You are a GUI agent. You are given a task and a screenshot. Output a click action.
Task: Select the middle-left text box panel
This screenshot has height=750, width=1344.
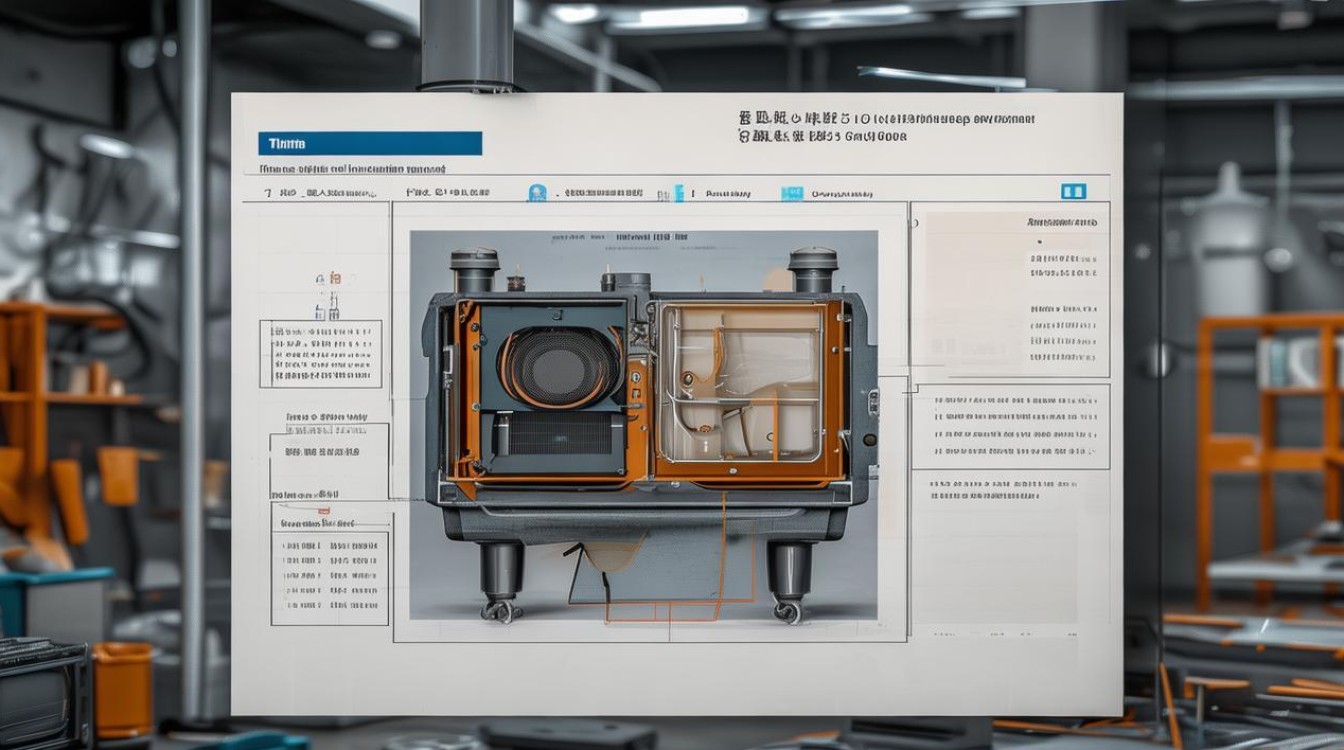pyautogui.click(x=328, y=460)
